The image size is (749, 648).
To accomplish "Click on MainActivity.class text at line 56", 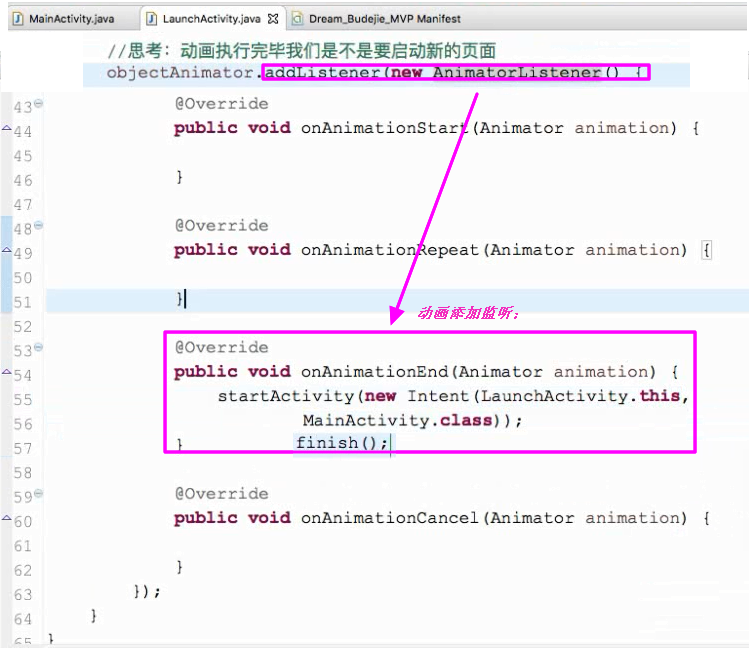I will coord(397,420).
